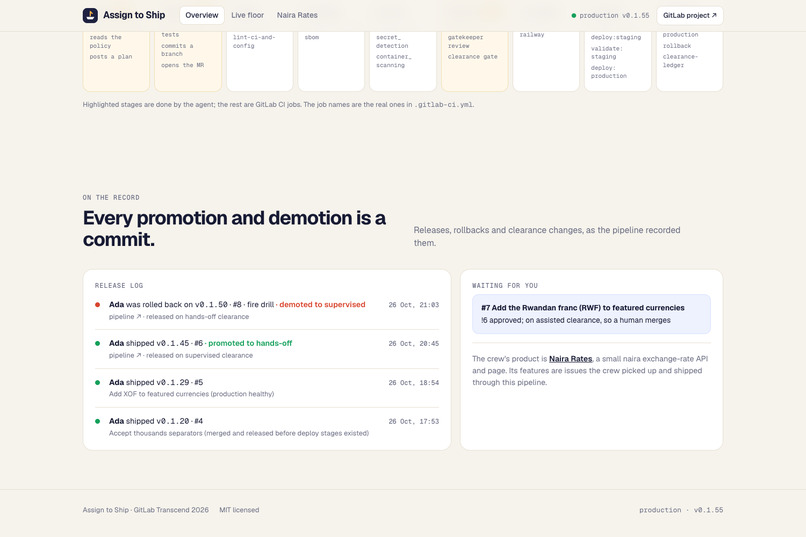Open issue #7 Add the Rwandan franc card
Screen dimensions: 806x537
click(591, 314)
